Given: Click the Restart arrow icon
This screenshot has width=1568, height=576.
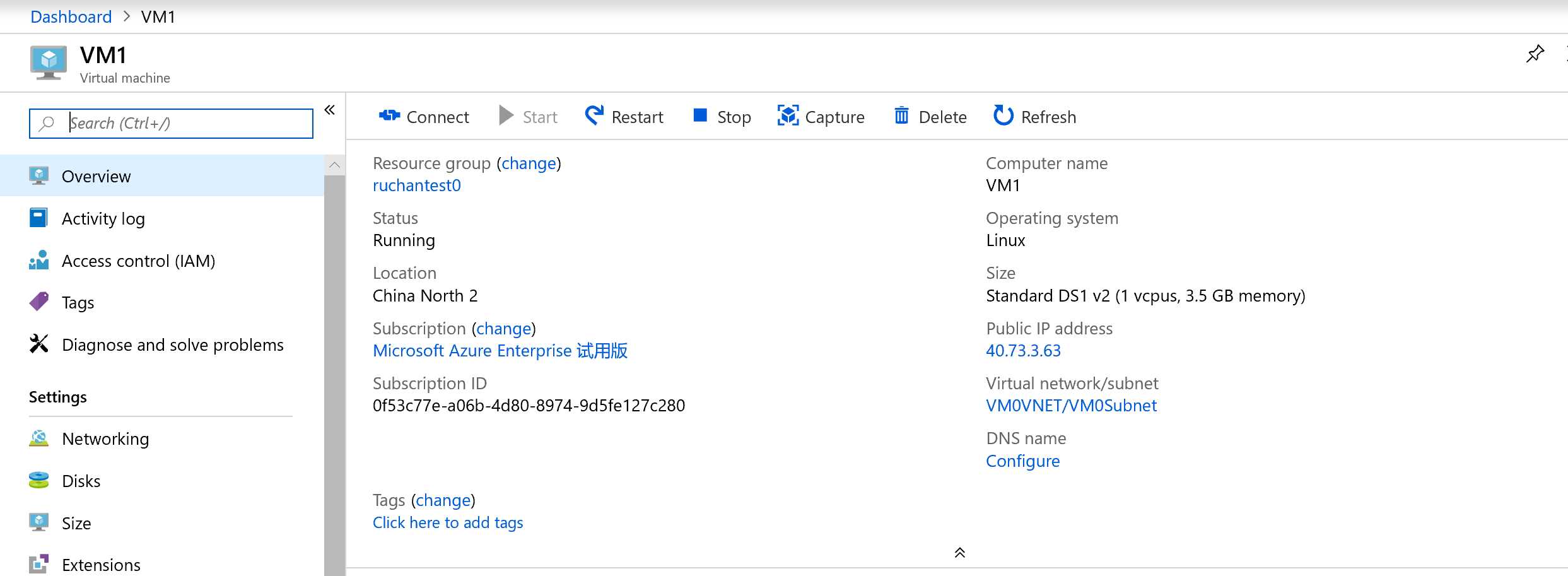Looking at the screenshot, I should pos(594,115).
